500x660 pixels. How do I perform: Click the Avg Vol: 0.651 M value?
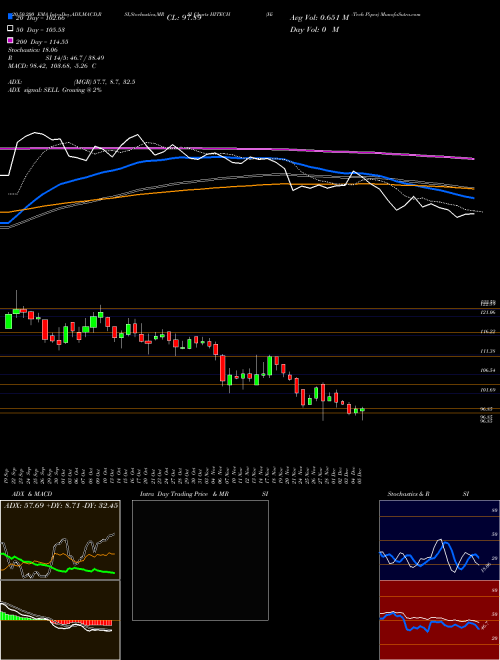(319, 18)
